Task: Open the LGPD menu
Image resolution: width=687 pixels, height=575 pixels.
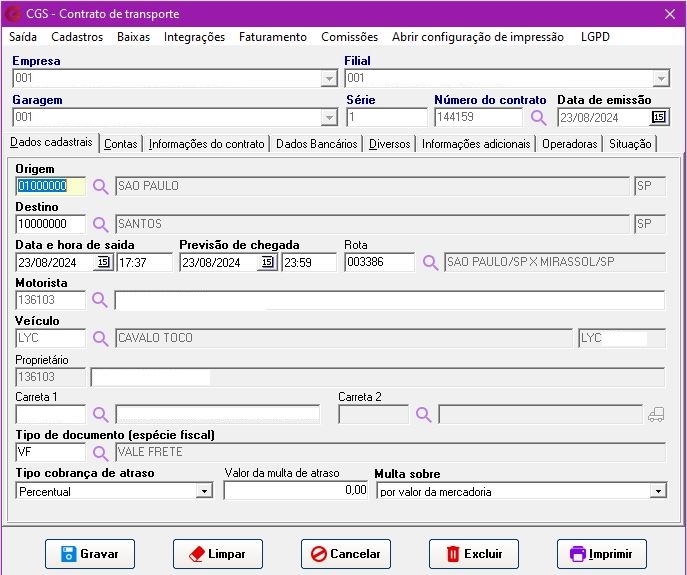Action: coord(595,37)
